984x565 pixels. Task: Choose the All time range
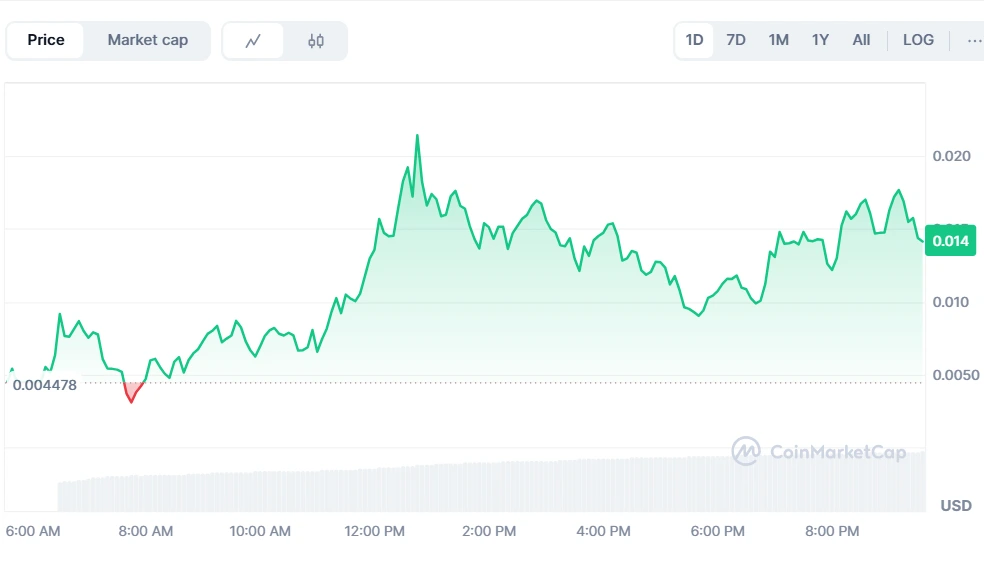[x=861, y=40]
